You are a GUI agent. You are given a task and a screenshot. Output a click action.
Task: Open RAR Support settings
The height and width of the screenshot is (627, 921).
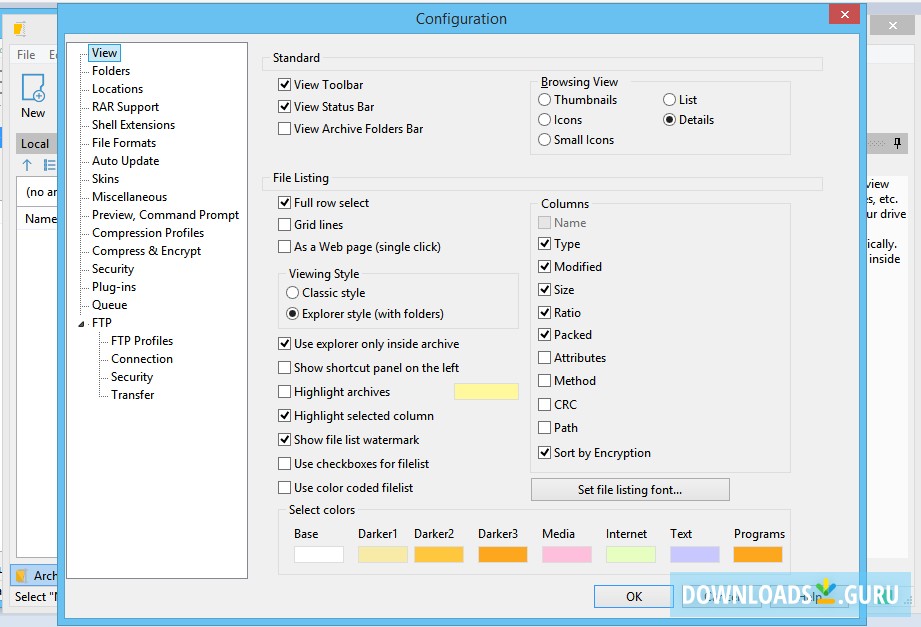point(125,107)
